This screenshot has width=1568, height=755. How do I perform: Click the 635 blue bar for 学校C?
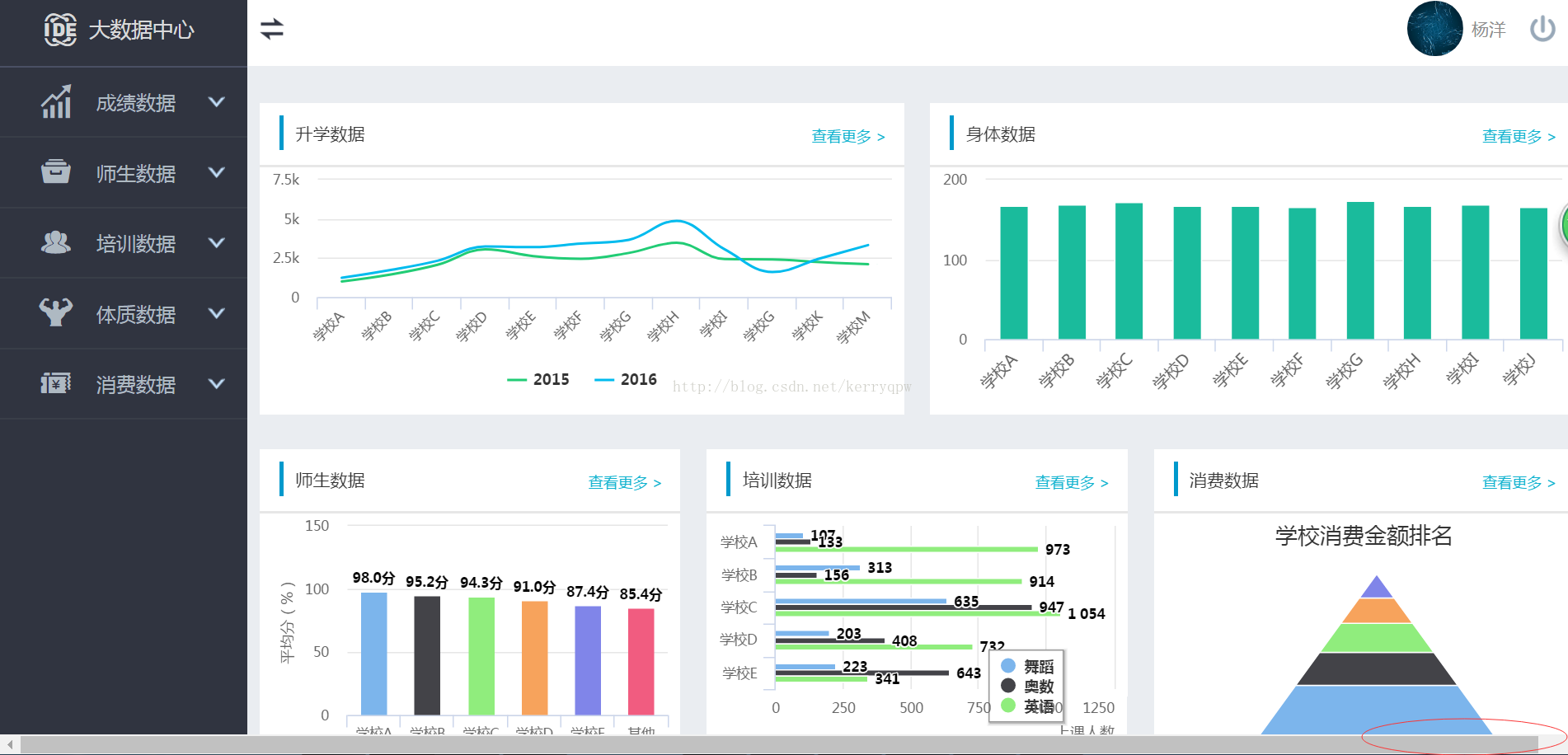click(861, 601)
